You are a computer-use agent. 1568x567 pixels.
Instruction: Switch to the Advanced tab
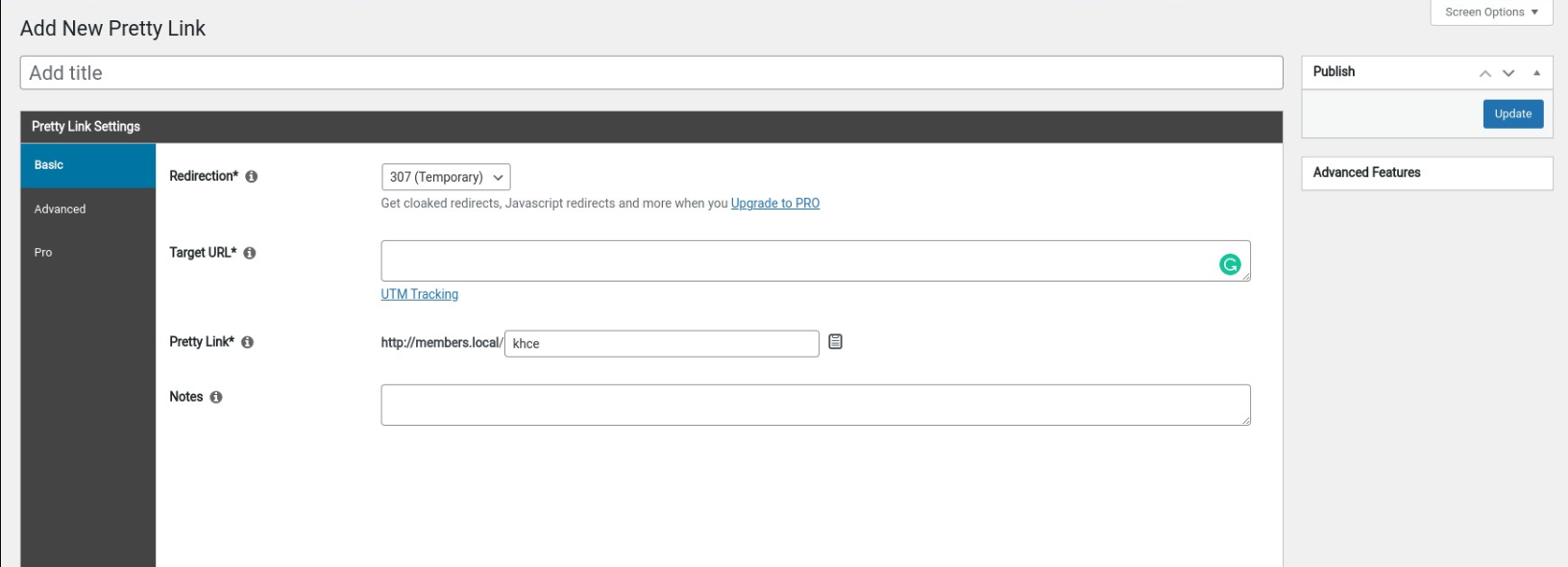88,209
